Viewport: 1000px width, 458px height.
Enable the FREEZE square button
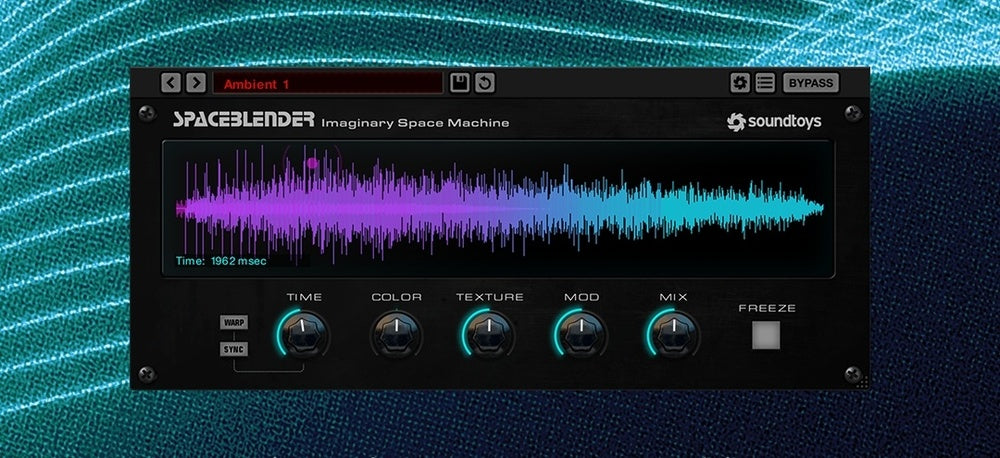pyautogui.click(x=766, y=336)
